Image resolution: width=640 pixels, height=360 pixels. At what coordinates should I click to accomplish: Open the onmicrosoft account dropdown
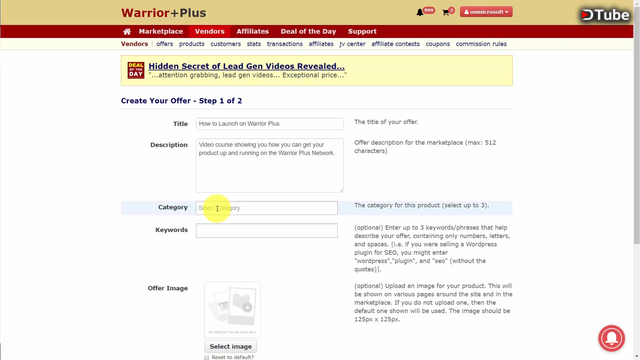[486, 12]
